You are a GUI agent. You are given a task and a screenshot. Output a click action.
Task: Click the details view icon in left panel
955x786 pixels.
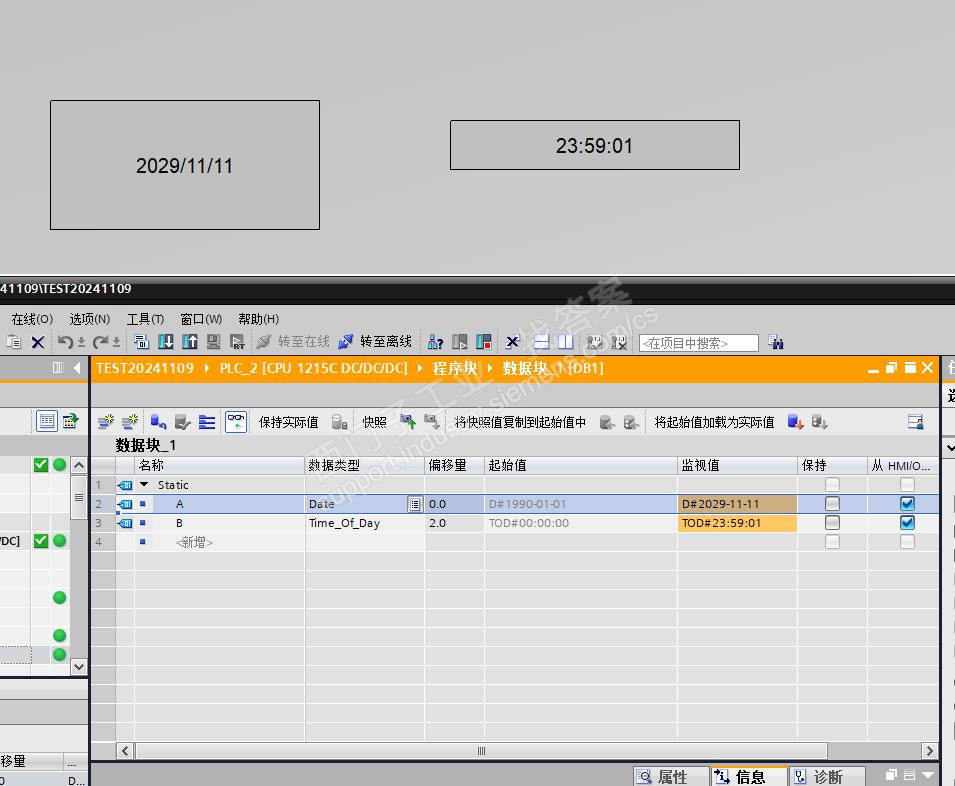coord(47,421)
